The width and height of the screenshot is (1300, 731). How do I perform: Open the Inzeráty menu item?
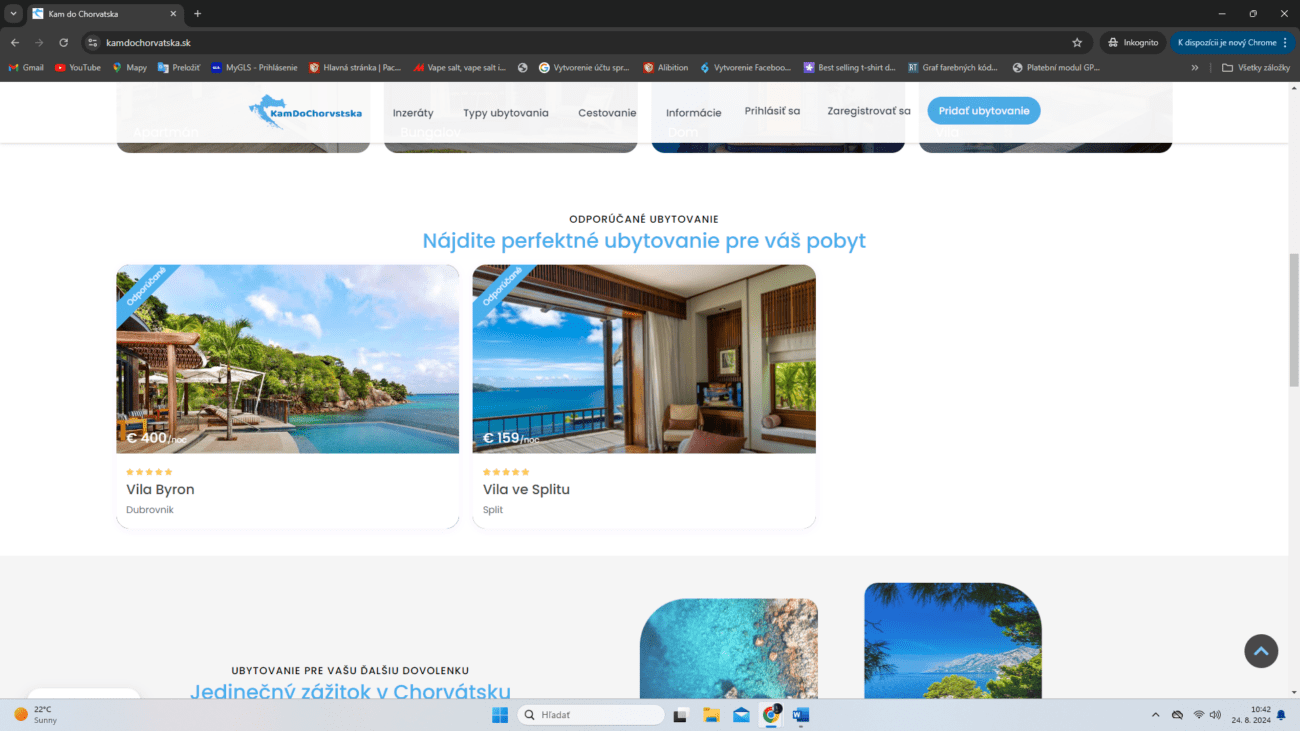click(413, 113)
